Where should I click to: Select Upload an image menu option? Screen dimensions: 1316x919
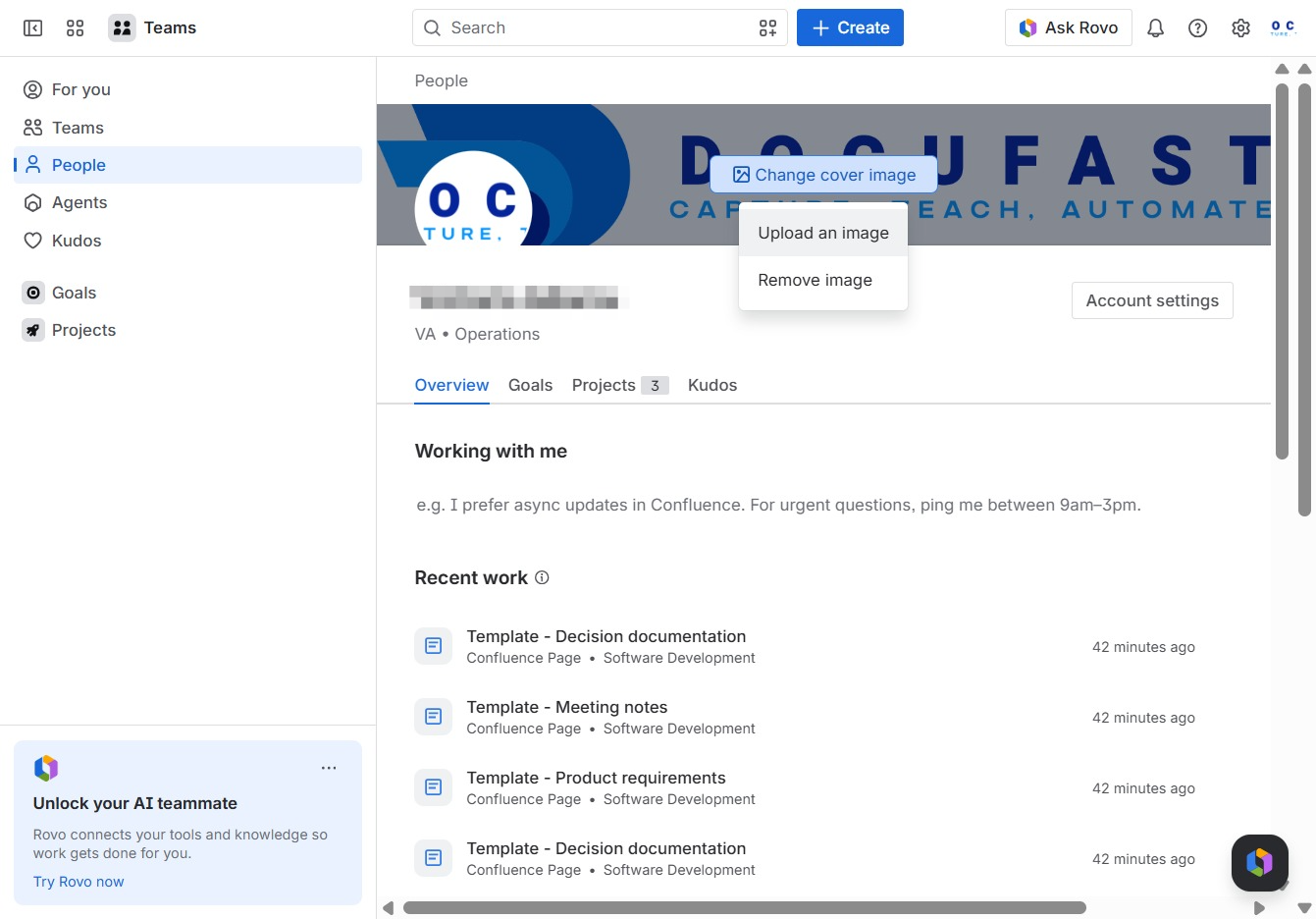pos(823,233)
